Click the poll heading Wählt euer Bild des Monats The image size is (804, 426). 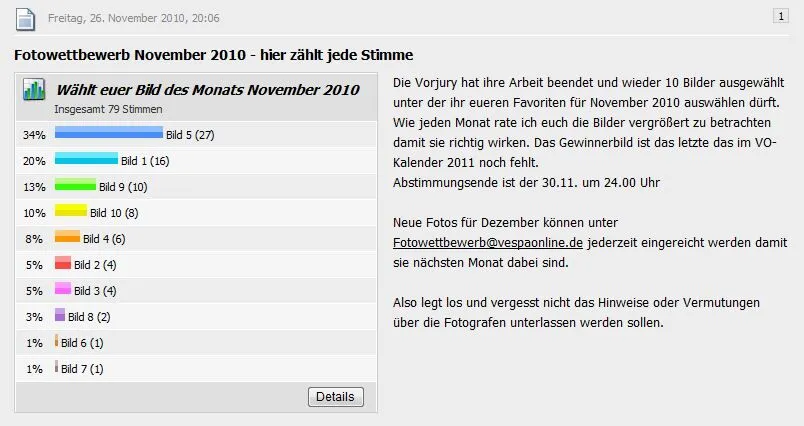pos(207,90)
